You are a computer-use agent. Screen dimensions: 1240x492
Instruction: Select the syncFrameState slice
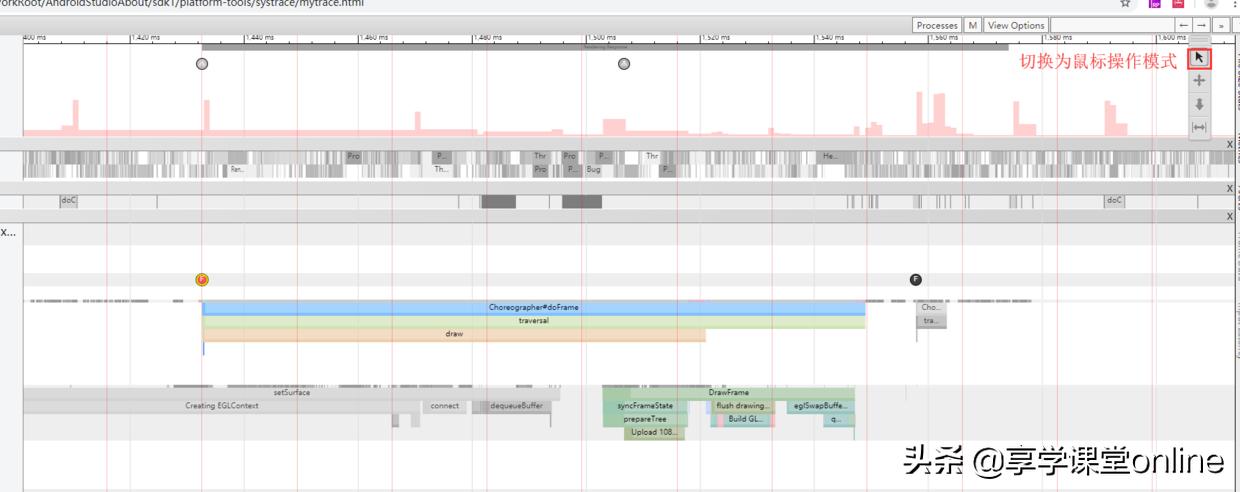pos(645,406)
